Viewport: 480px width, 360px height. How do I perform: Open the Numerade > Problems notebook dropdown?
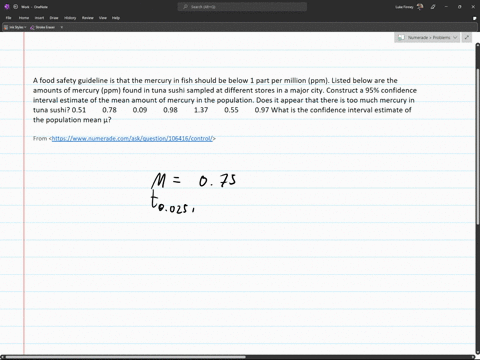427,38
